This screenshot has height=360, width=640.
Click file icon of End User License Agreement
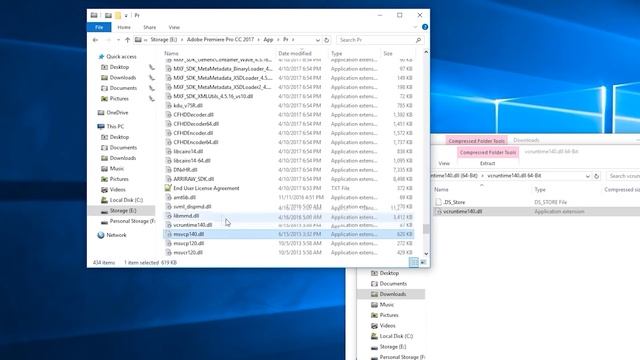coord(168,188)
